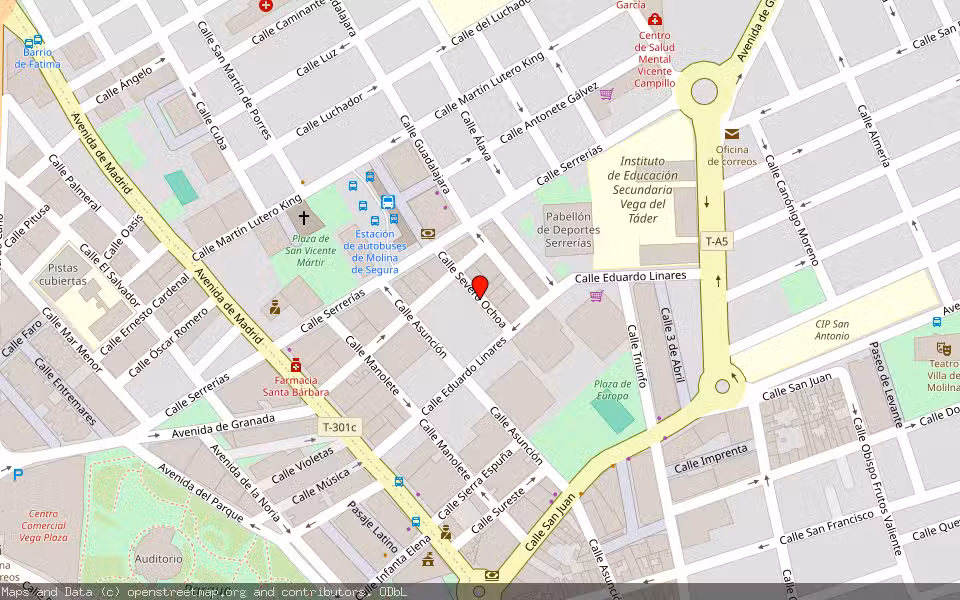
Task: Click the Calle Sureste street label
Action: click(x=498, y=511)
